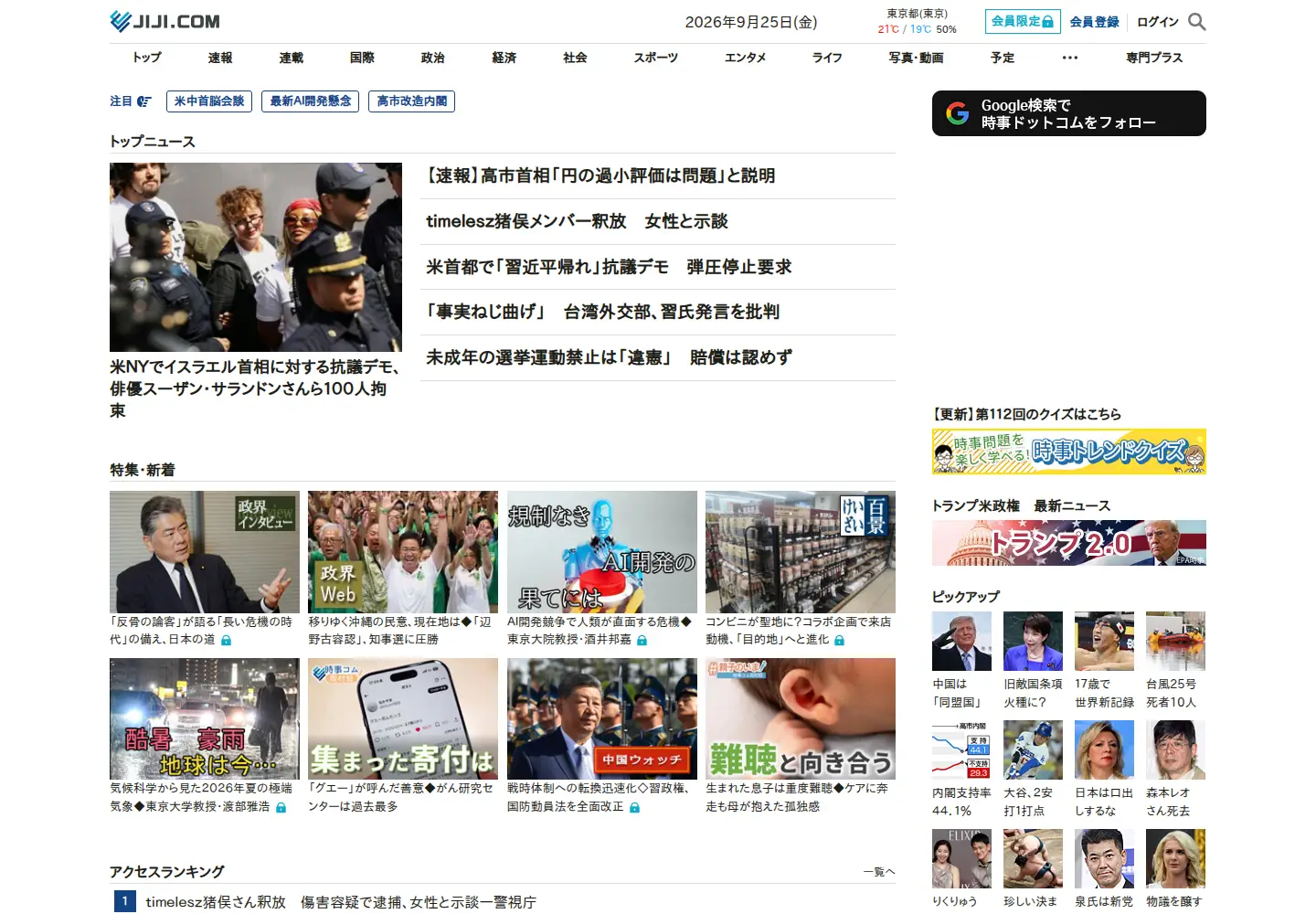Open pickup item 大谷、2安打1打点
1316x914 pixels.
pyautogui.click(x=1033, y=770)
